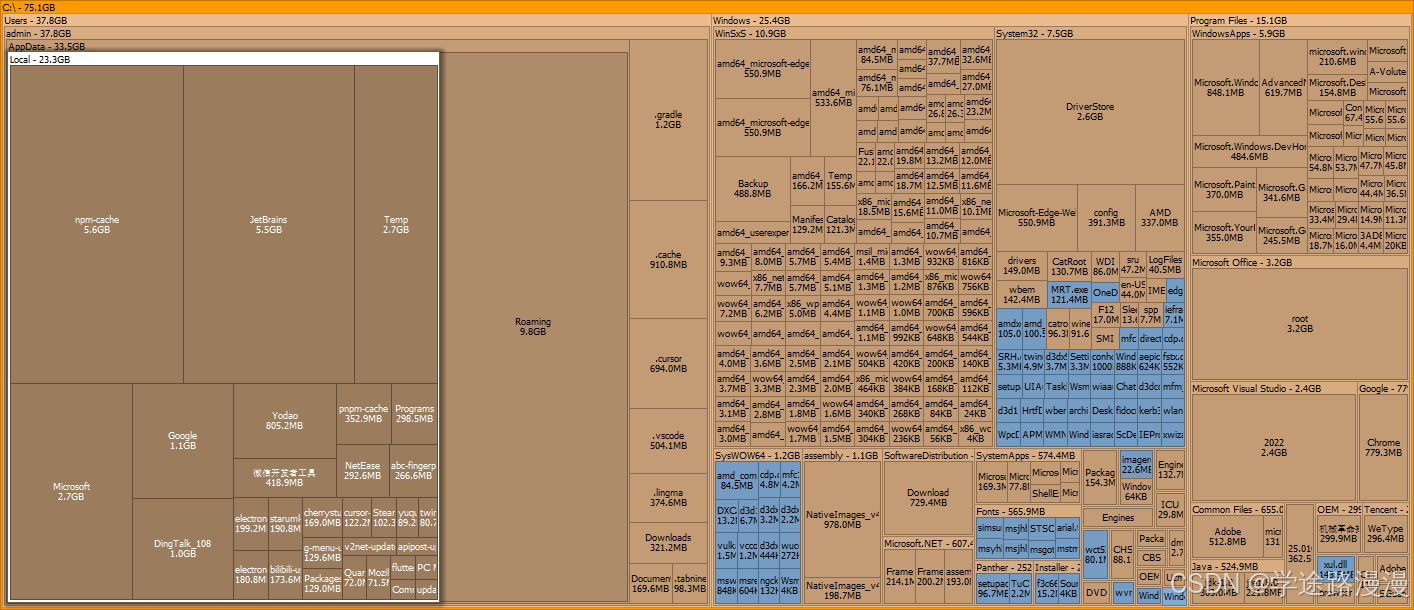Click the Adobe 512.8MB block
The width and height of the screenshot is (1414, 610).
point(1226,537)
